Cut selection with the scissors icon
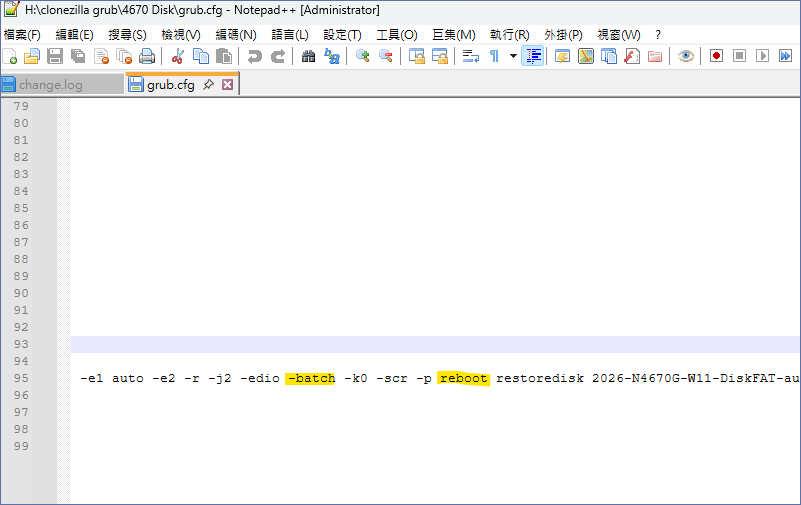This screenshot has width=801, height=505. 178,57
